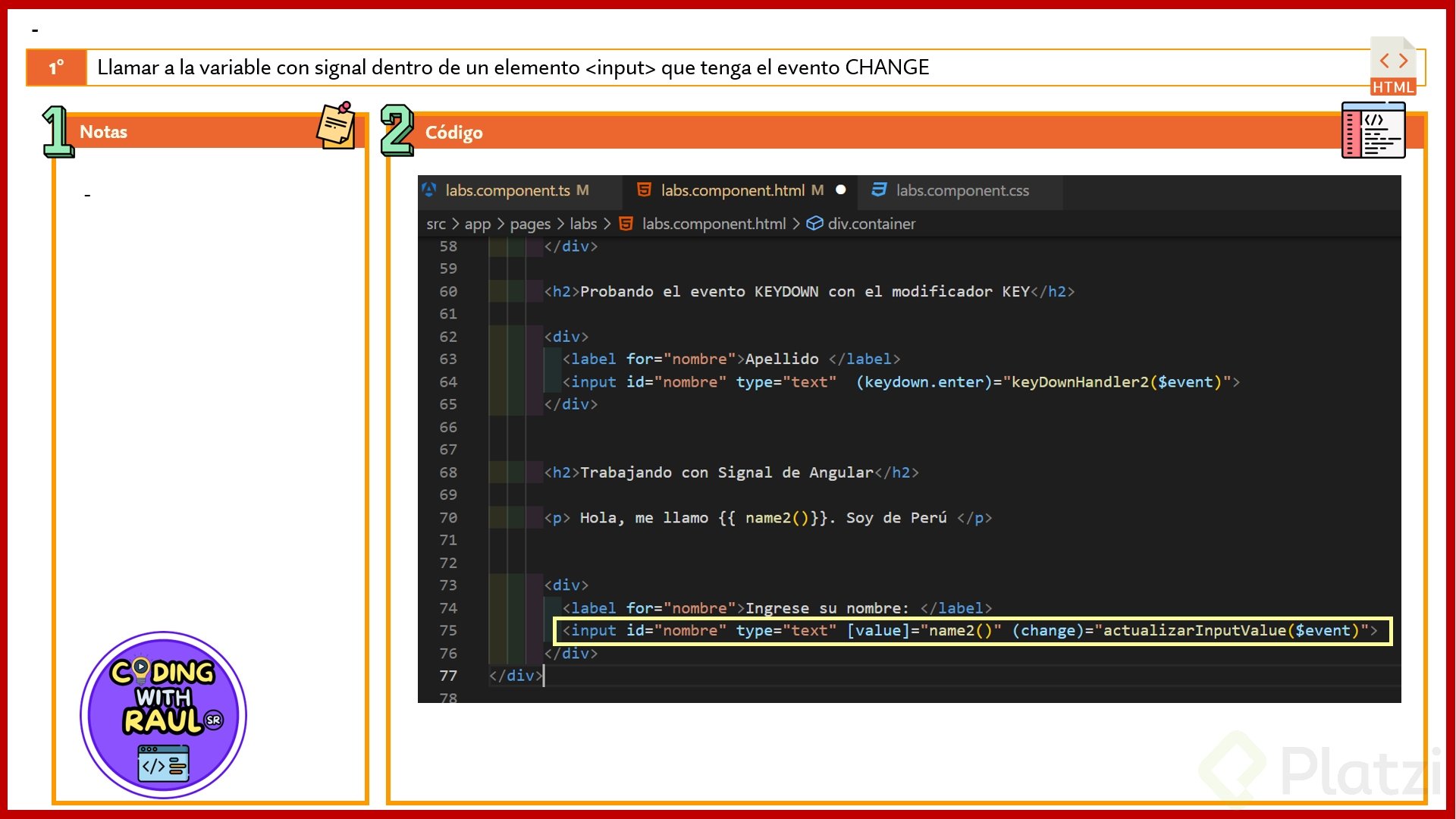Viewport: 1456px width, 819px height.
Task: Click the div.container cube icon in breadcrumb
Action: (814, 224)
